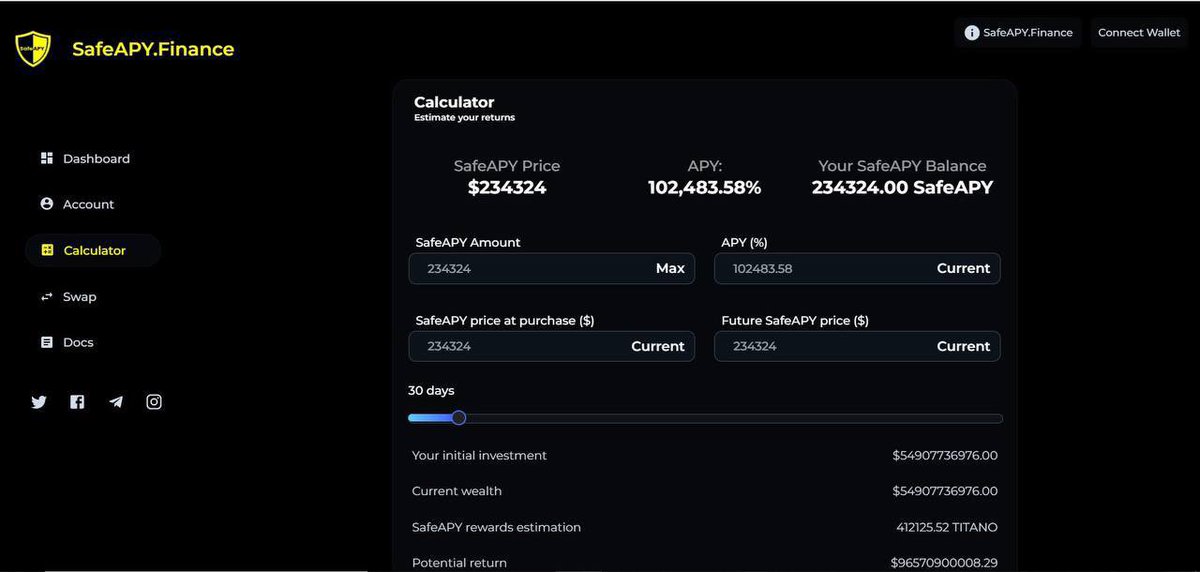The height and width of the screenshot is (572, 1200).
Task: Click the SafeAPY.Finance info button
Action: 1018,33
